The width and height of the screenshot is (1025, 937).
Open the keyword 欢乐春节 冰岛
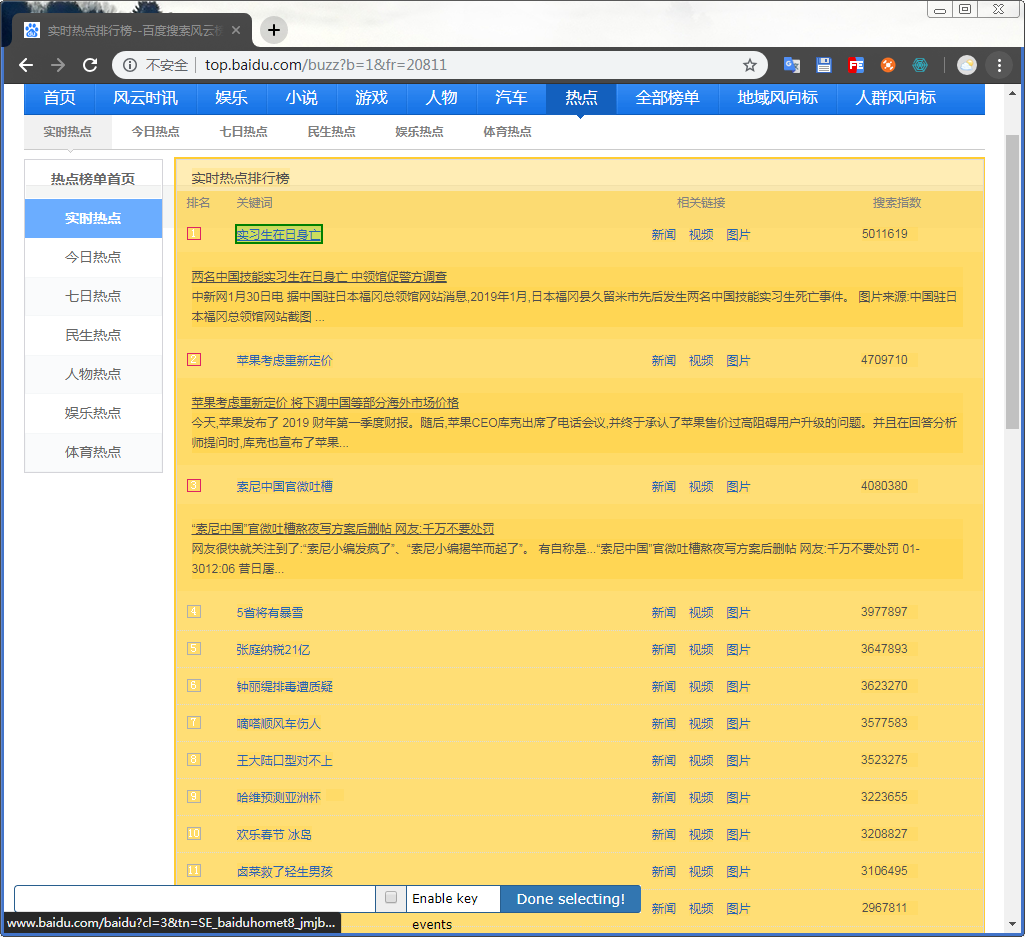[x=273, y=835]
